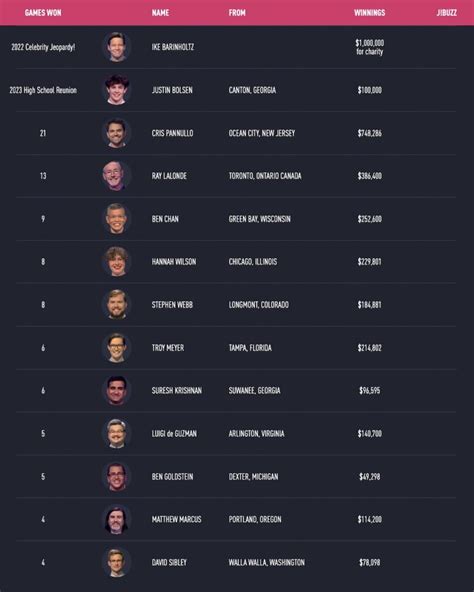Viewport: 474px width, 592px height.
Task: Open Suresh Krishnan's name link
Action: (177, 391)
